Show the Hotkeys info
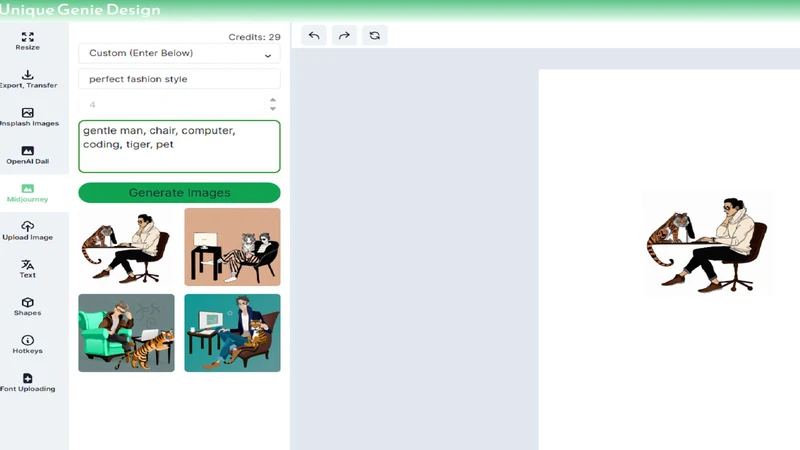 click(28, 344)
